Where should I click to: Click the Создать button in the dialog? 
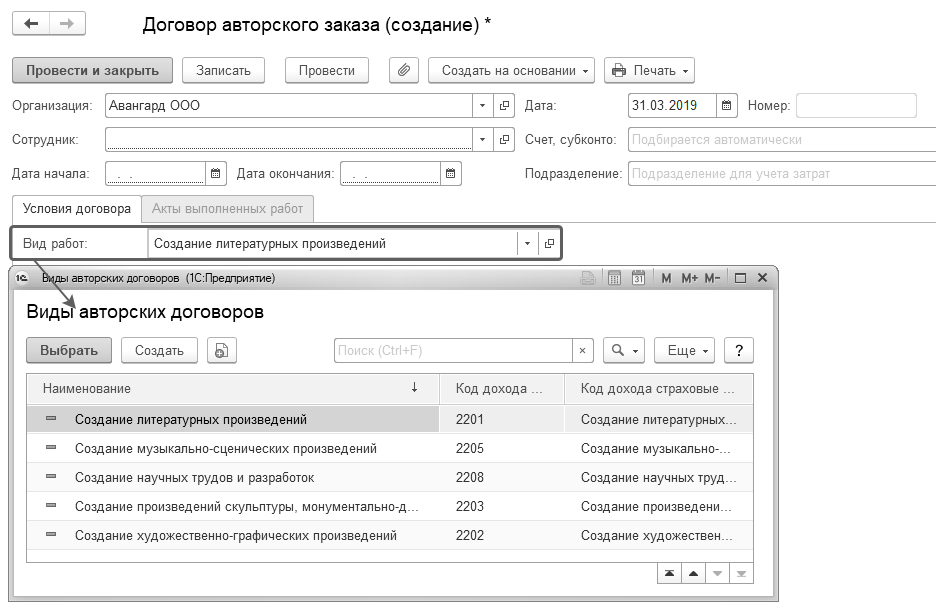tap(159, 350)
